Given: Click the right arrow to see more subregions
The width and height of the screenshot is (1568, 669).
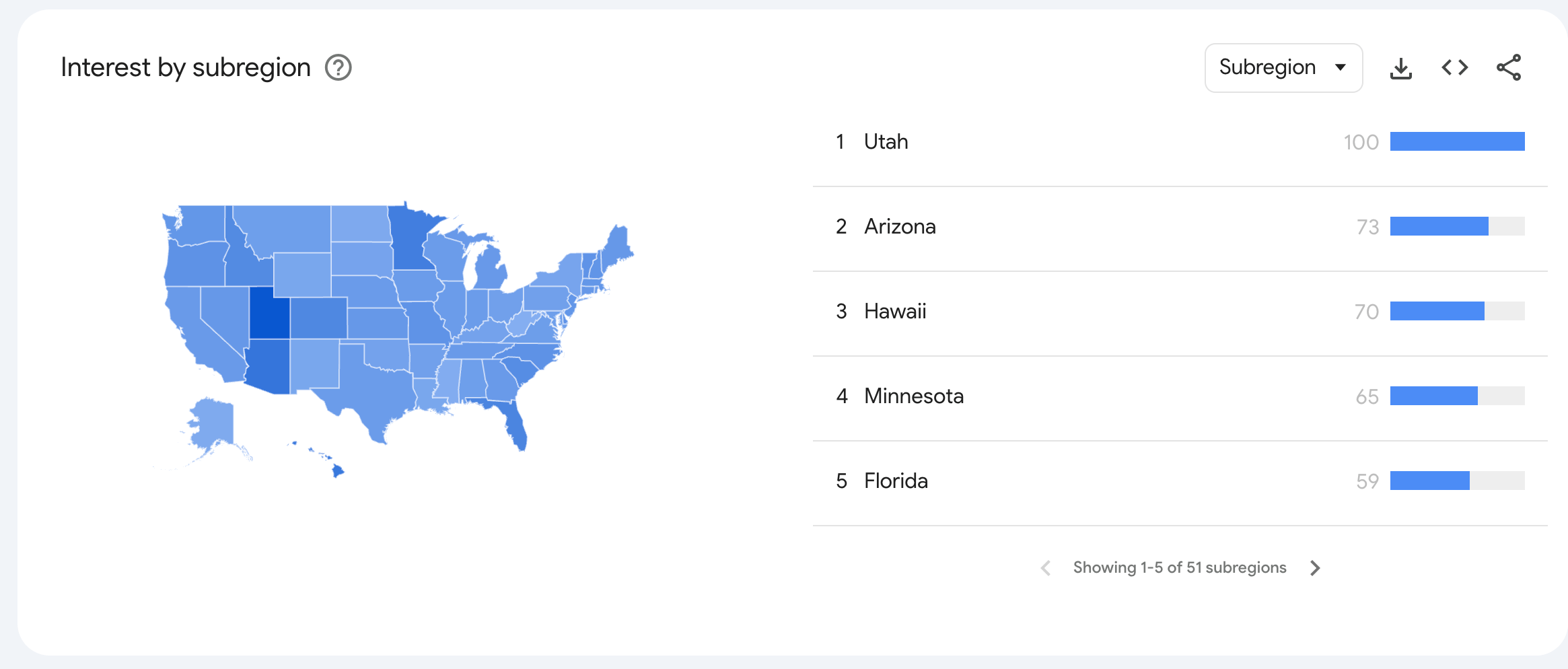Looking at the screenshot, I should pyautogui.click(x=1316, y=568).
